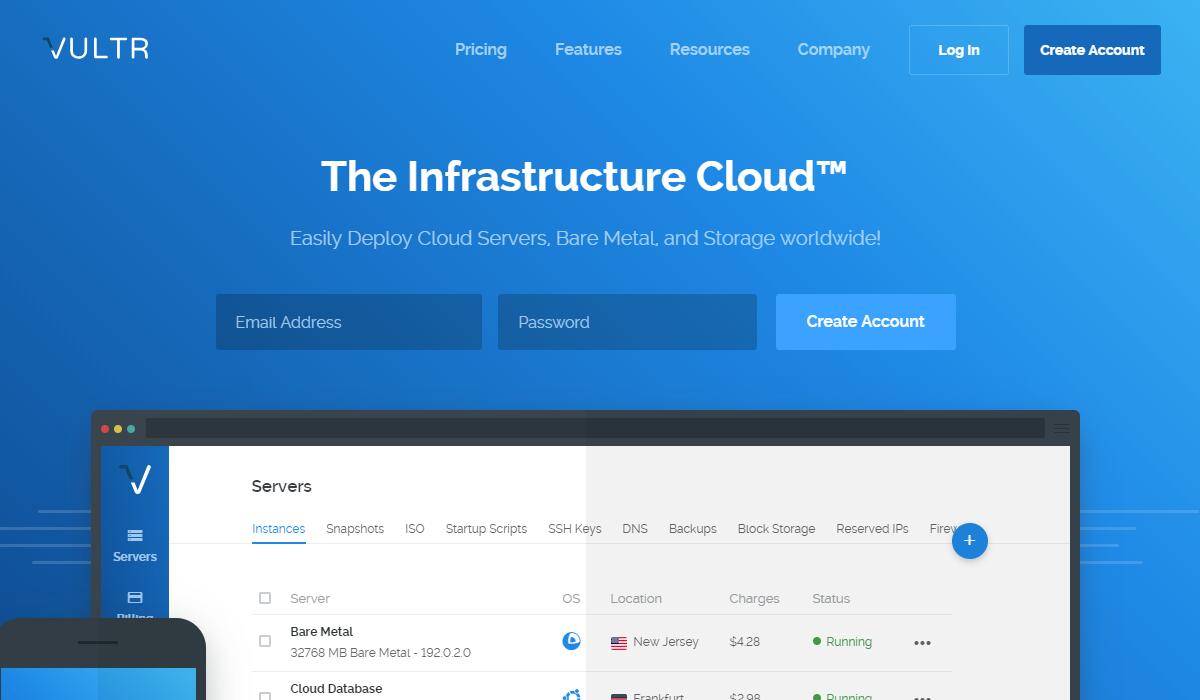Open the Features menu item
This screenshot has width=1200, height=700.
pyautogui.click(x=588, y=49)
